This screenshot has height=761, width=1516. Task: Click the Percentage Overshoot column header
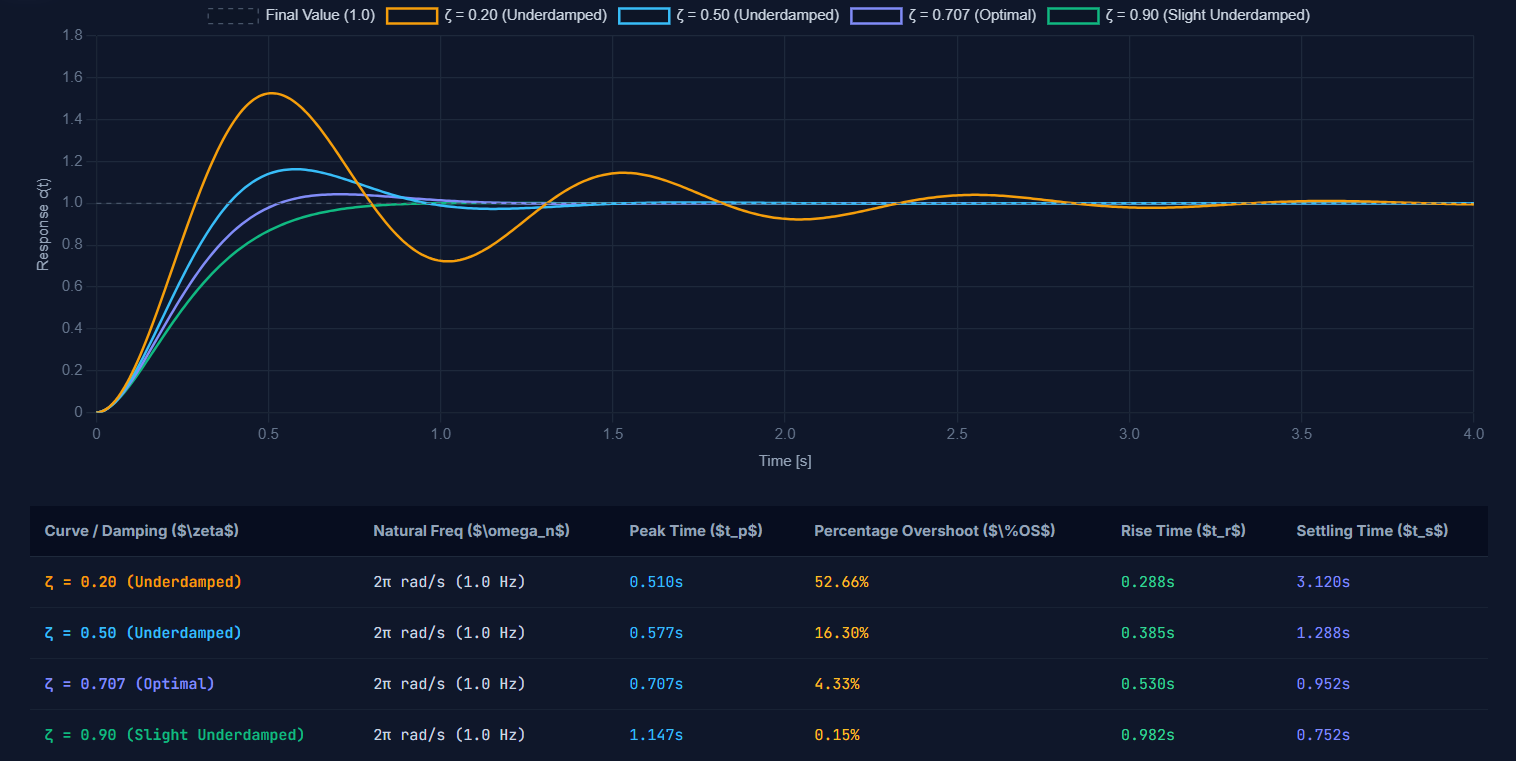pos(935,531)
